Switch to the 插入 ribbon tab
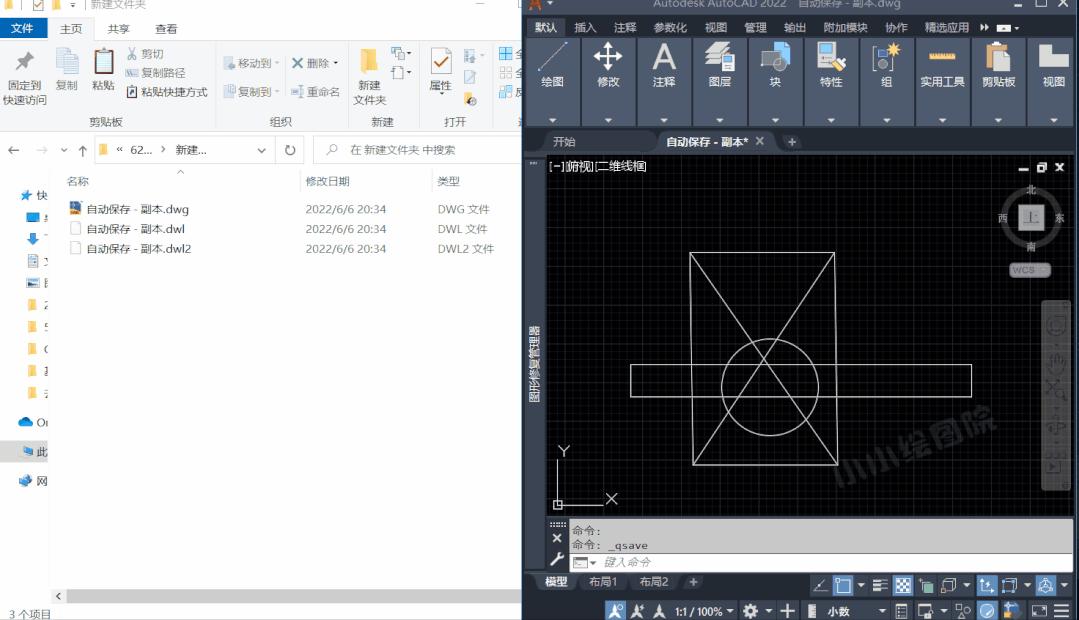The height and width of the screenshot is (620, 1079). (585, 27)
